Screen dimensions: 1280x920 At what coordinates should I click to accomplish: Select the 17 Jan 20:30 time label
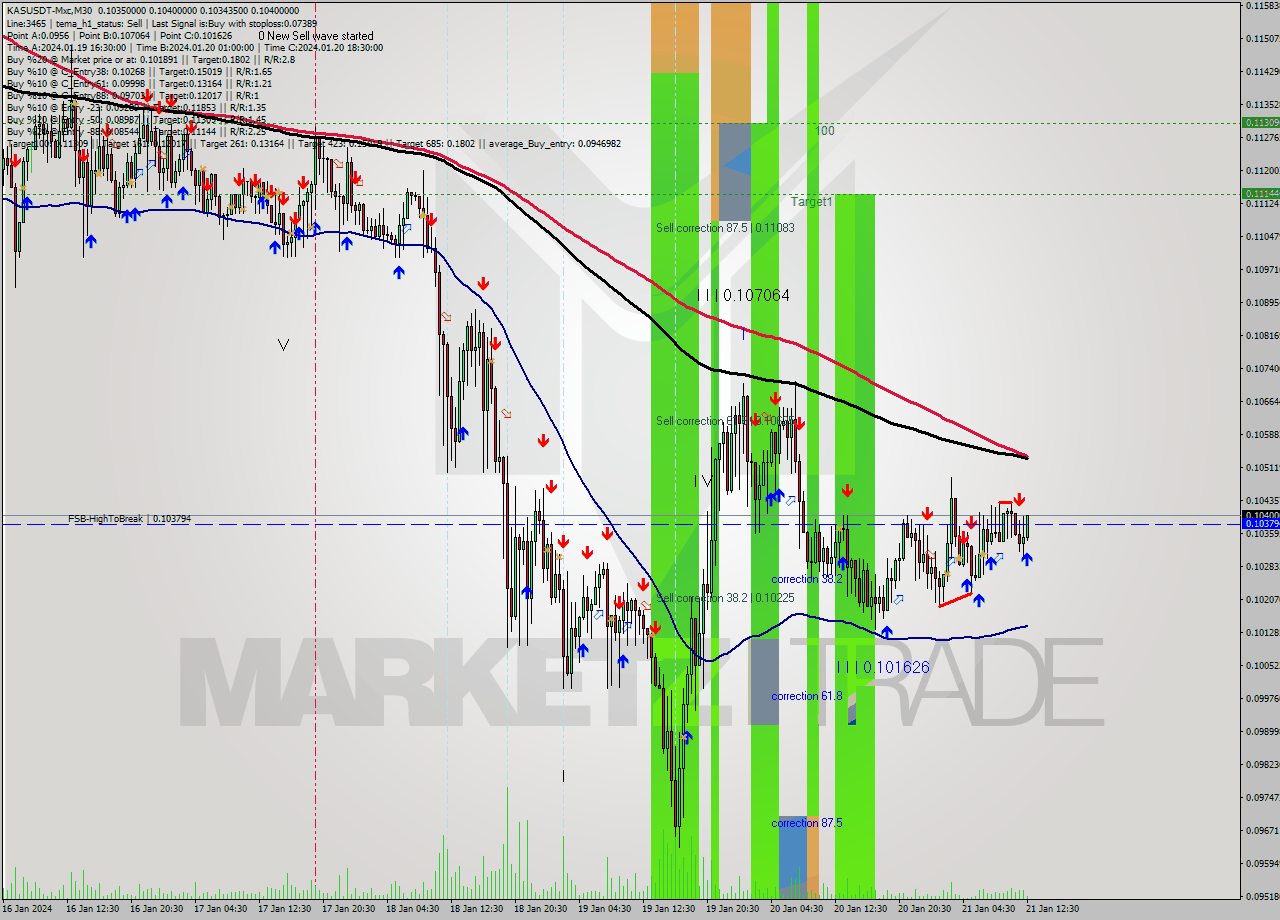[348, 909]
